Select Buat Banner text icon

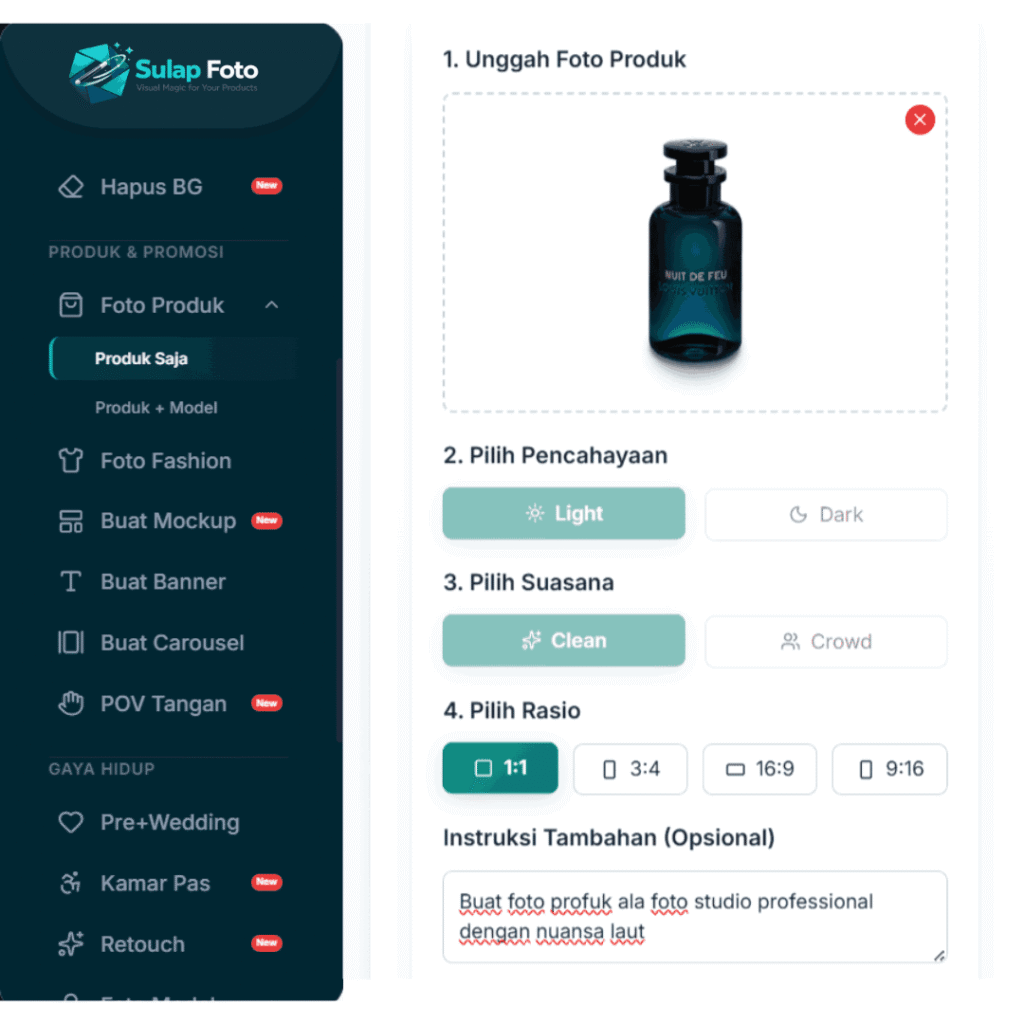[x=71, y=581]
